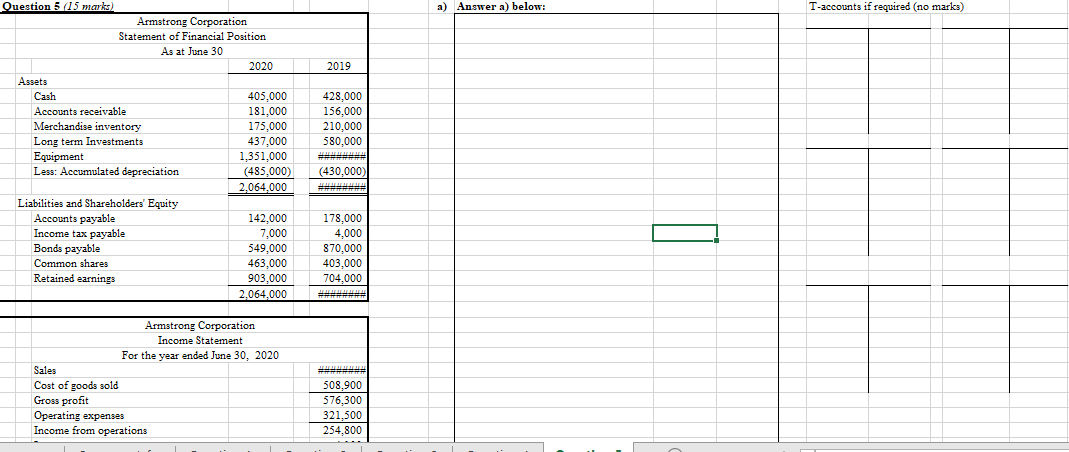Click Accounts payable value 178,000
Screen dimensions: 1069x452
pyautogui.click(x=344, y=219)
